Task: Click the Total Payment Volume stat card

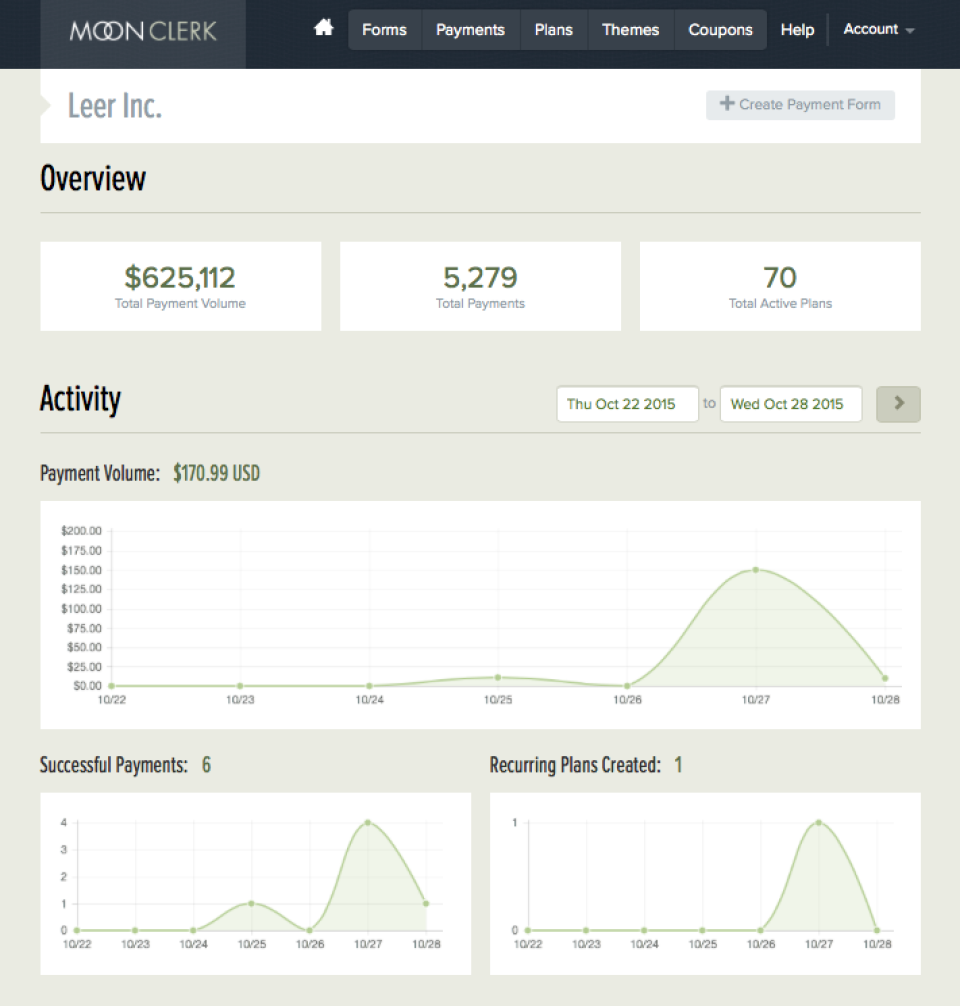Action: (180, 285)
